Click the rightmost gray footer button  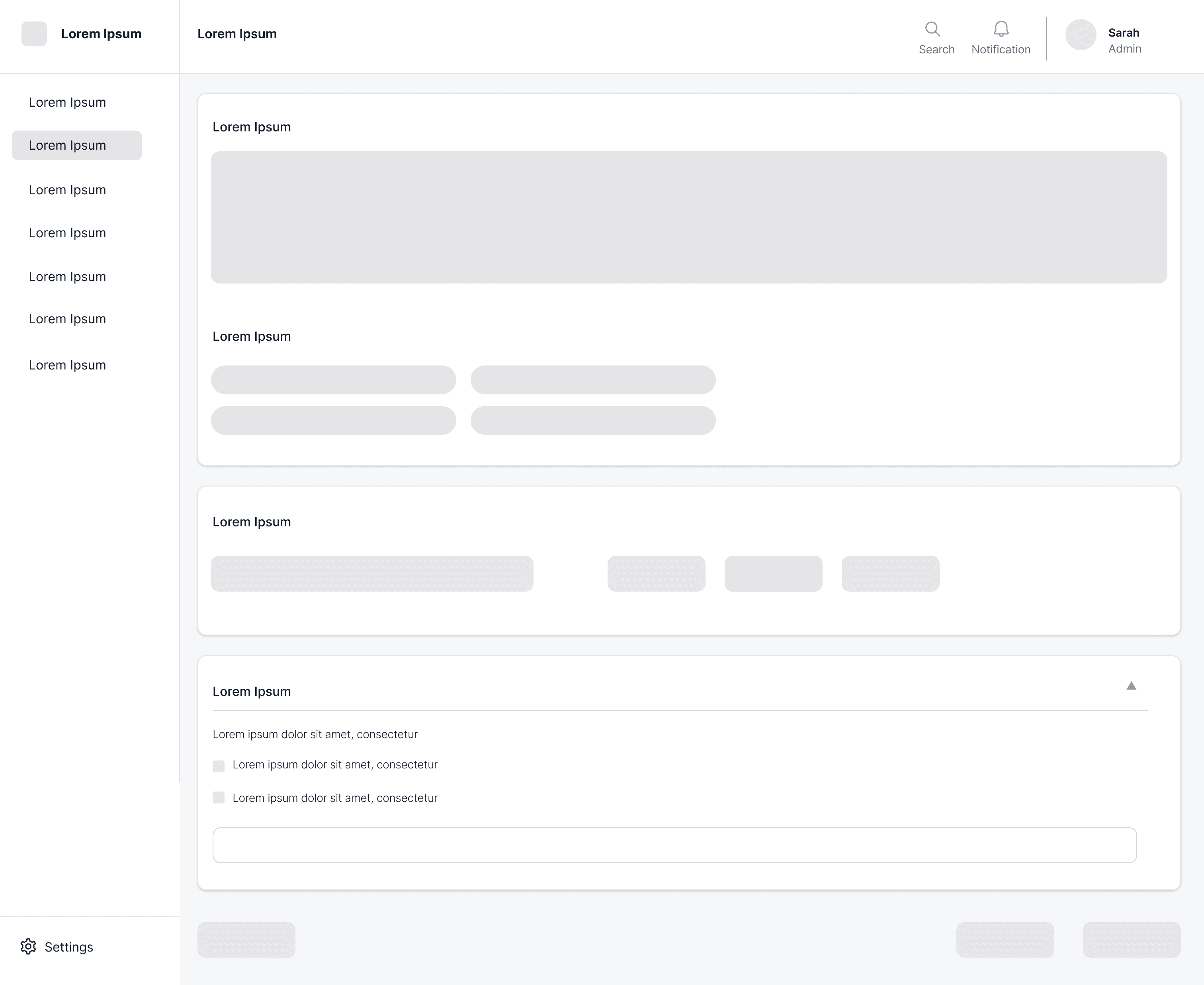1132,940
